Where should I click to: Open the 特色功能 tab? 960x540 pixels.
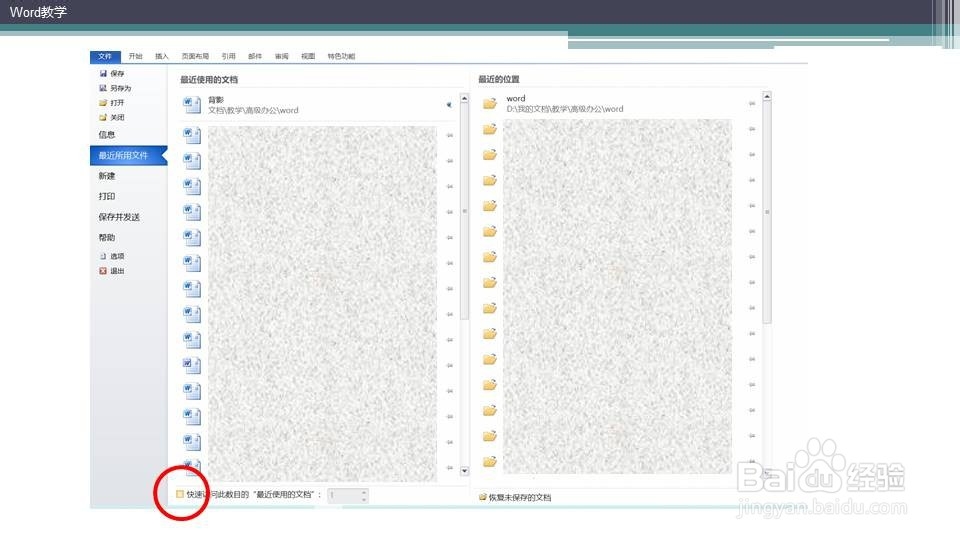[341, 56]
